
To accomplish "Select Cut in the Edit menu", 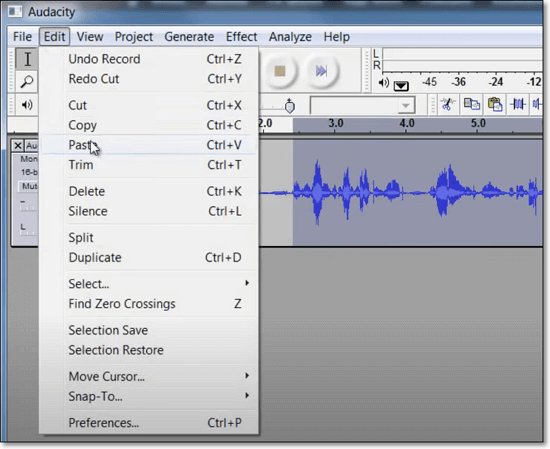I will [149, 105].
